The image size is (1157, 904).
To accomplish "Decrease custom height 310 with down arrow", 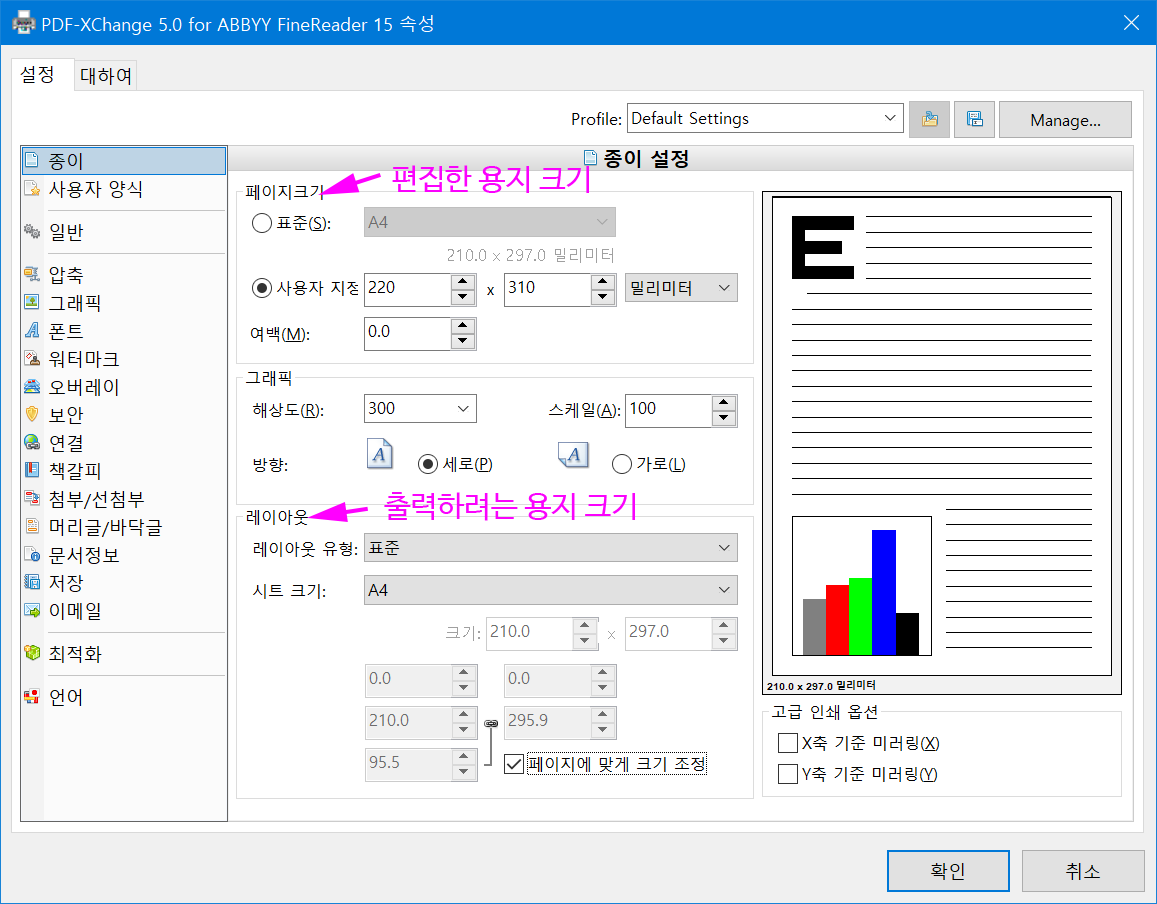I will (603, 297).
